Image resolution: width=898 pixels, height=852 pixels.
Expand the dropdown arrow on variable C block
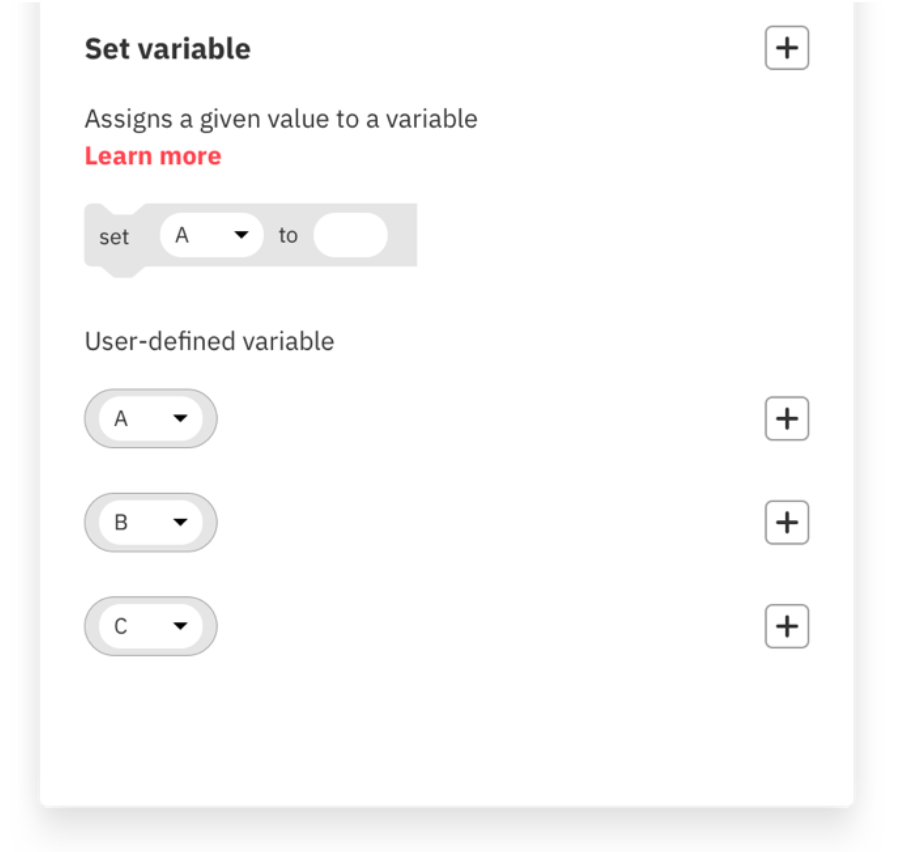pos(180,626)
